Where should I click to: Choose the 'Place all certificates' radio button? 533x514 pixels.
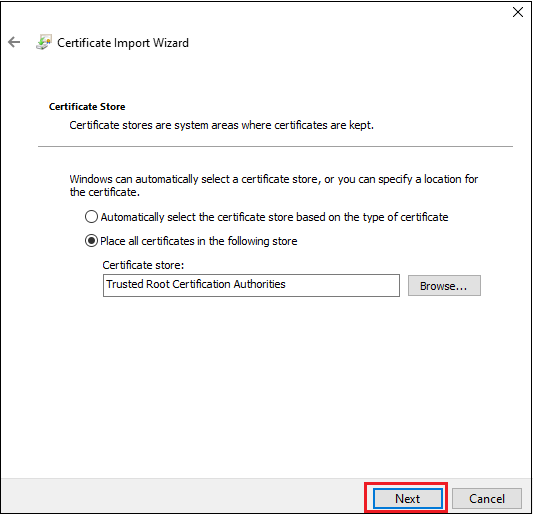coord(91,241)
